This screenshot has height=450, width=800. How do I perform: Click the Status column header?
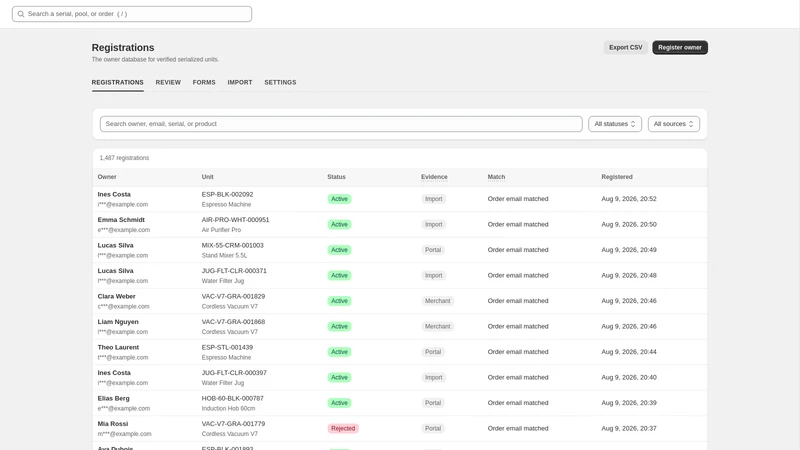pyautogui.click(x=336, y=177)
